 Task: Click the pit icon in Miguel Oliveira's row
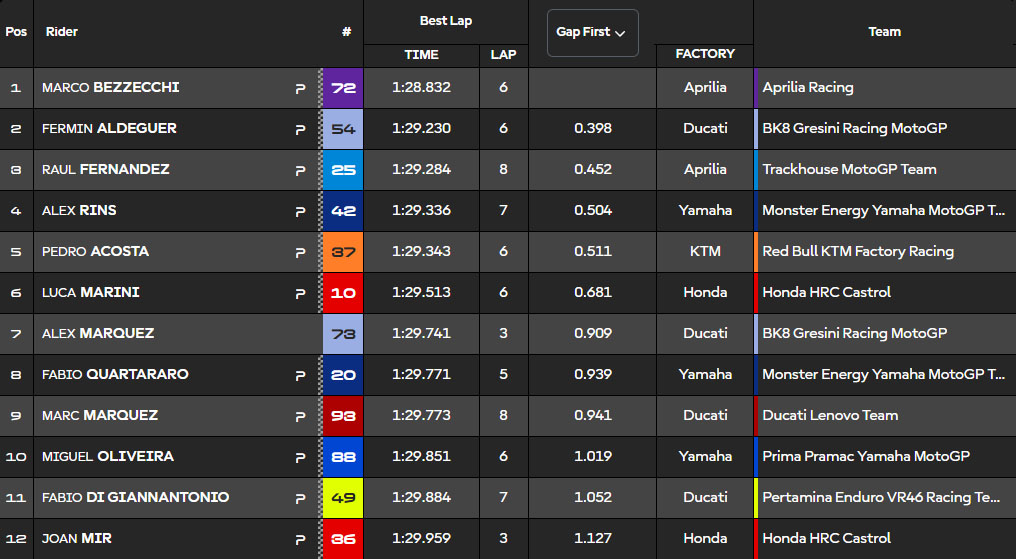click(x=300, y=457)
